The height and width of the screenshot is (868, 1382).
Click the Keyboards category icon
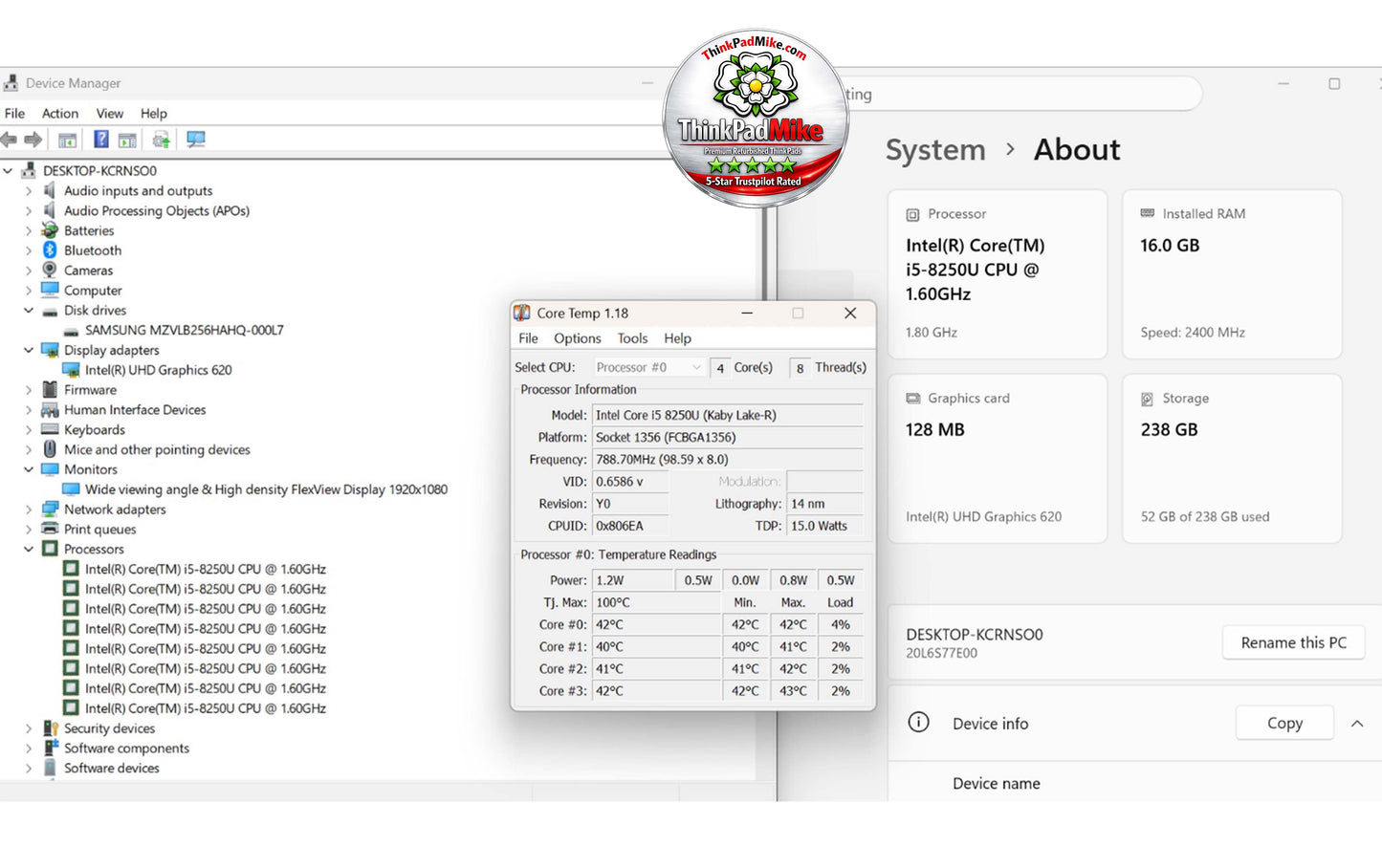pos(50,429)
